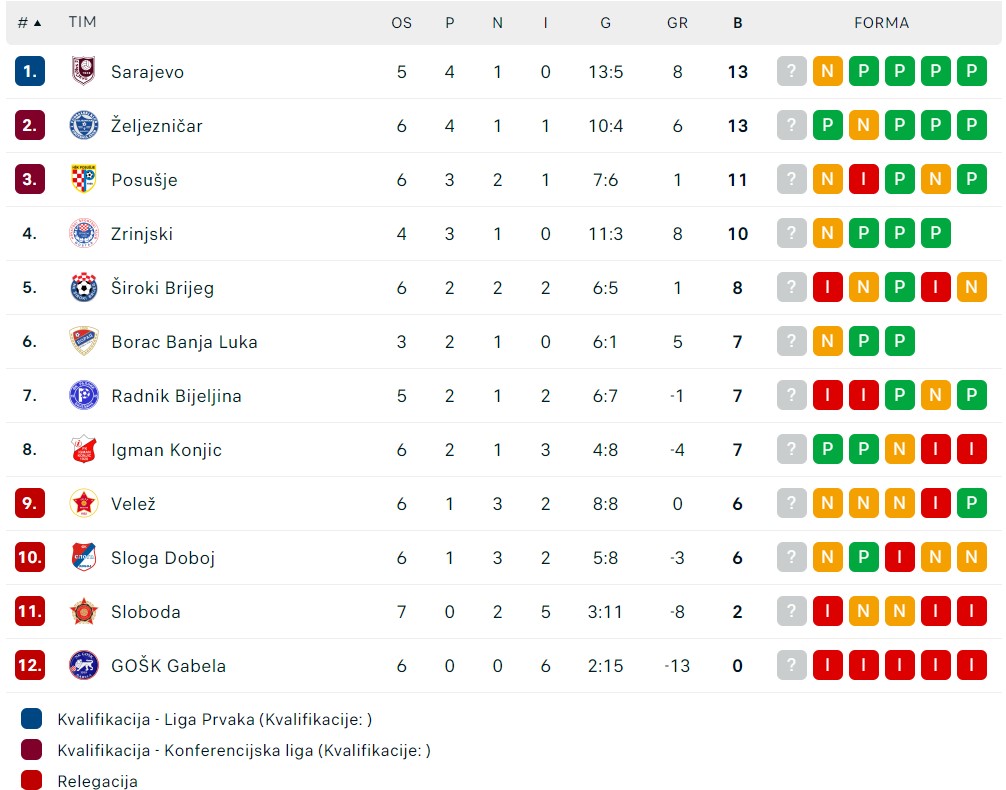Click the Željezničar club logo
Screen dimensions: 1006x790
pos(84,125)
